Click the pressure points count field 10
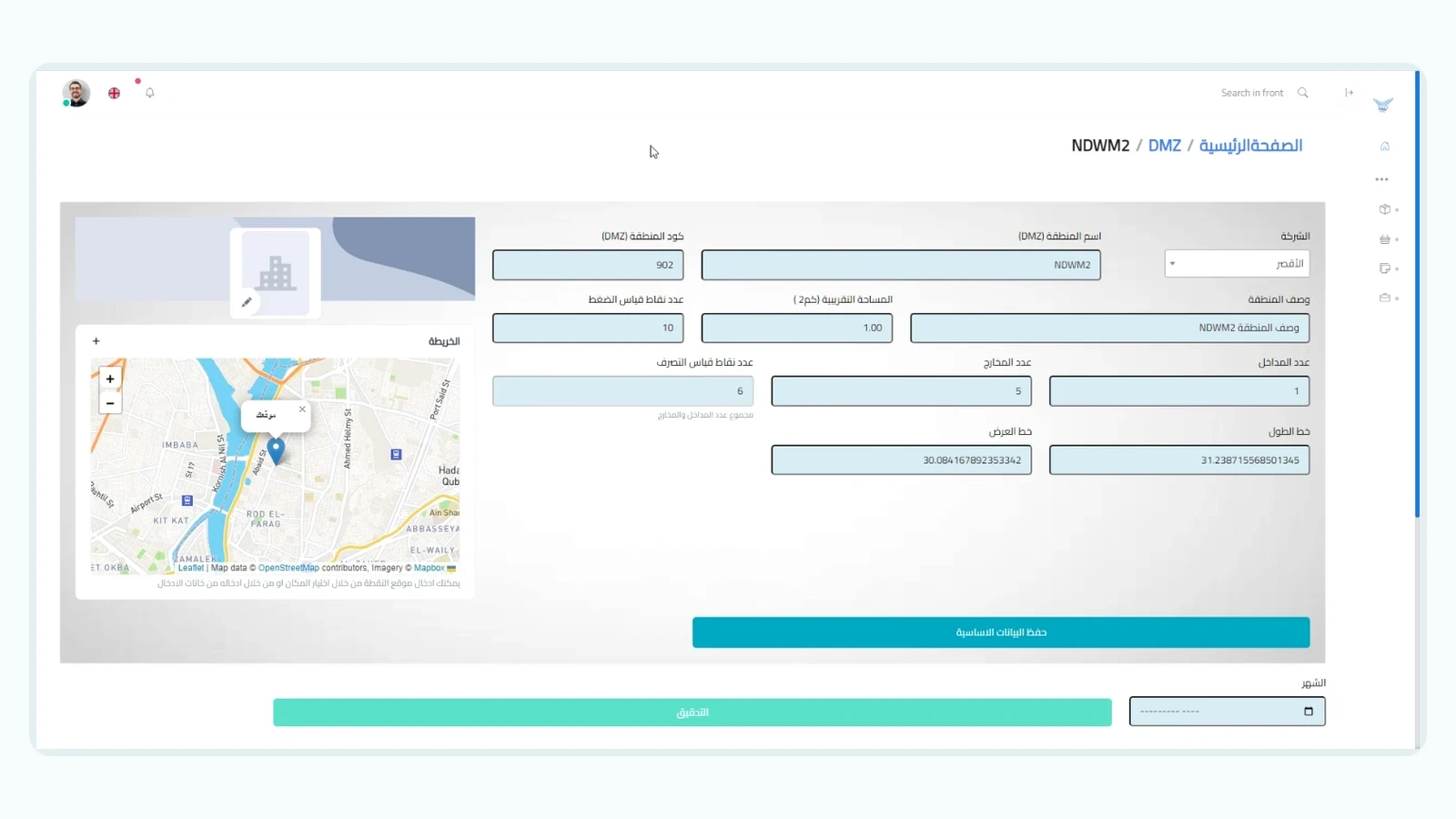1456x819 pixels. (x=588, y=328)
